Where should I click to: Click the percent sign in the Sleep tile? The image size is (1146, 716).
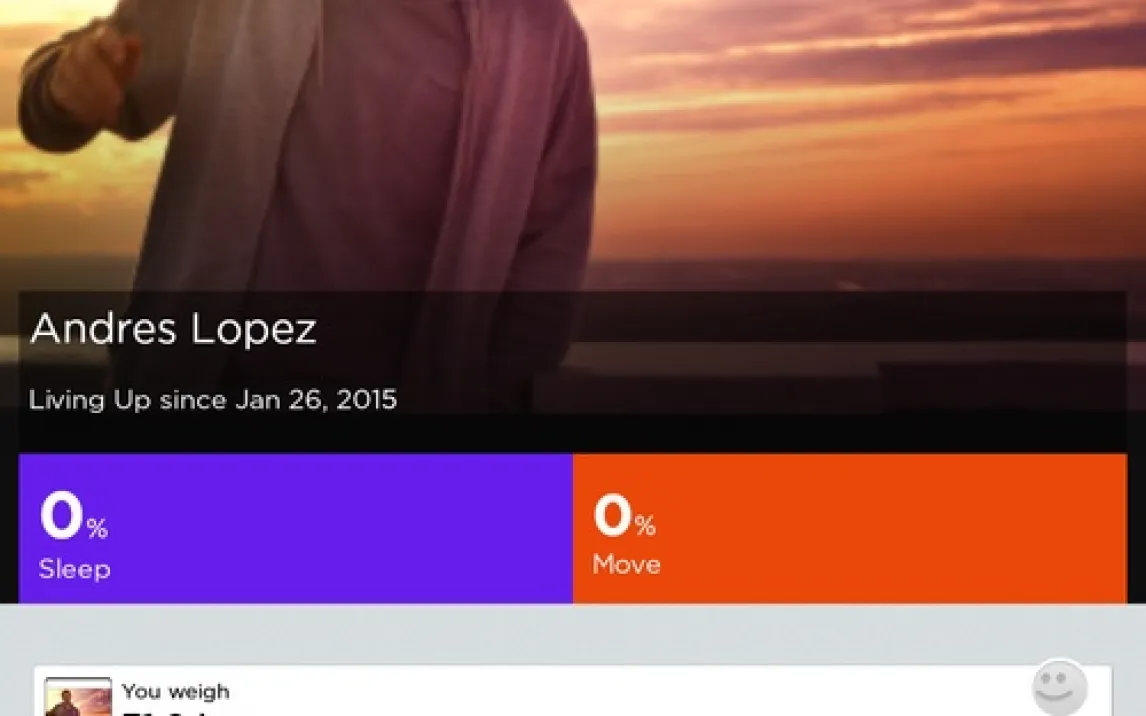(97, 528)
